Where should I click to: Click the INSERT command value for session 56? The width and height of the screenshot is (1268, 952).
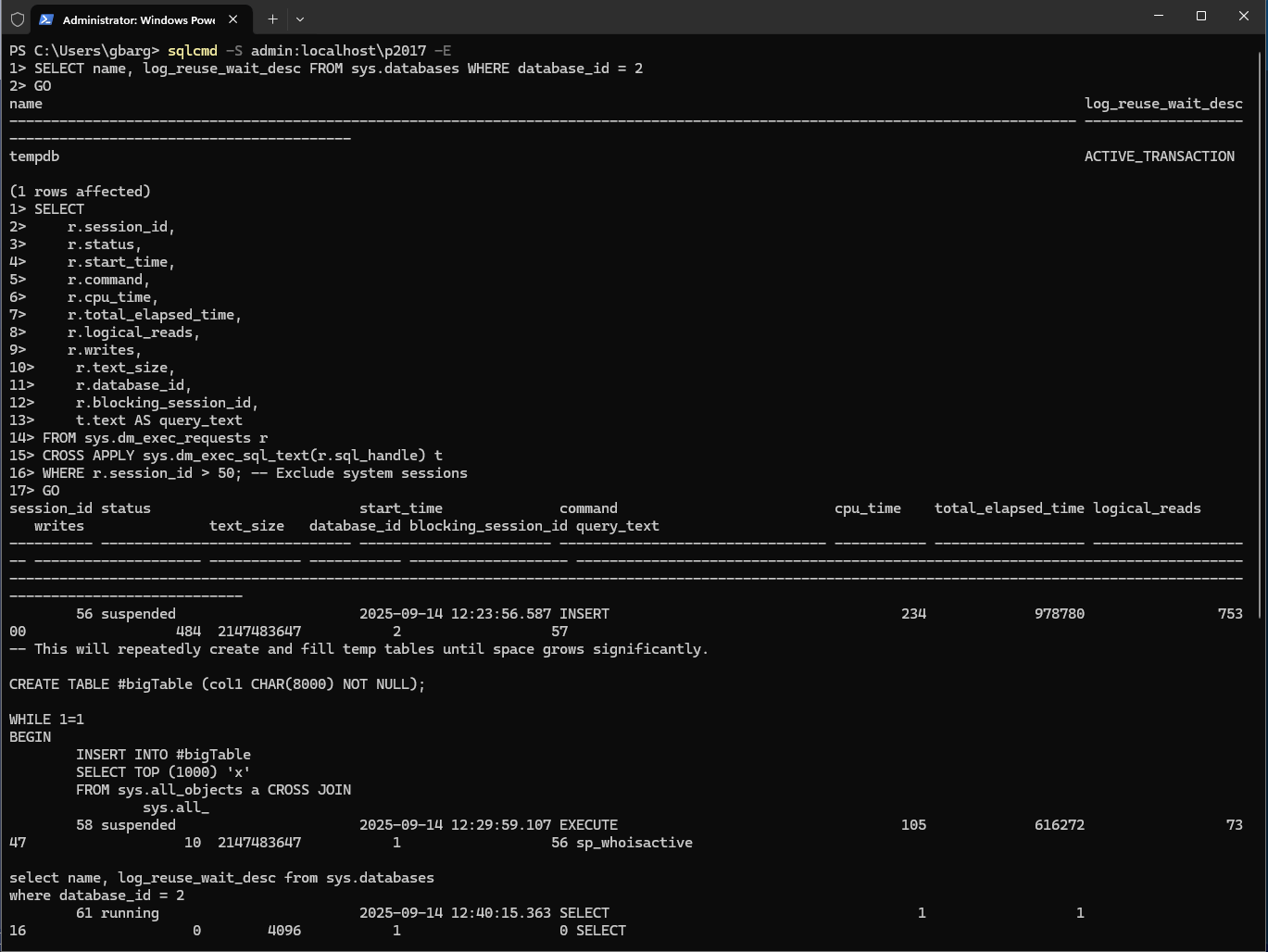[x=584, y=614]
